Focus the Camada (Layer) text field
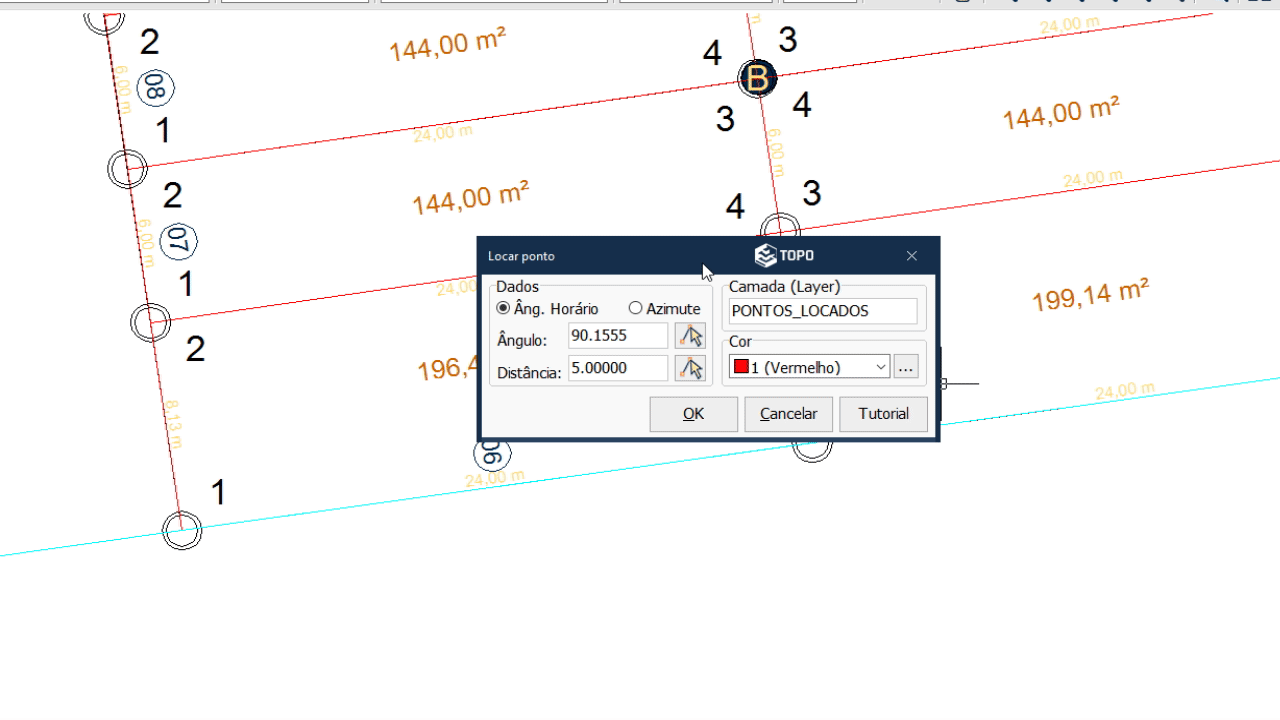 click(823, 311)
